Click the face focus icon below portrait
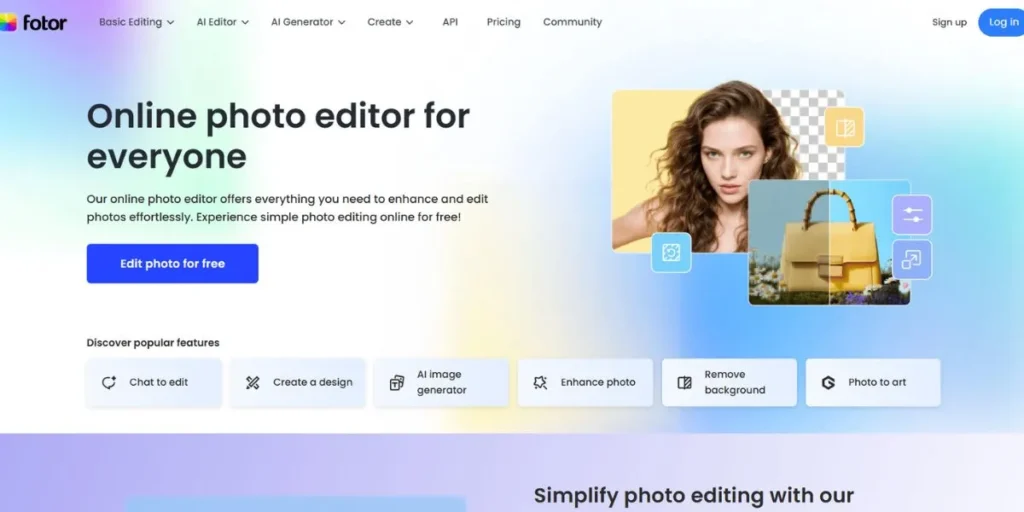Image resolution: width=1024 pixels, height=512 pixels. point(671,253)
